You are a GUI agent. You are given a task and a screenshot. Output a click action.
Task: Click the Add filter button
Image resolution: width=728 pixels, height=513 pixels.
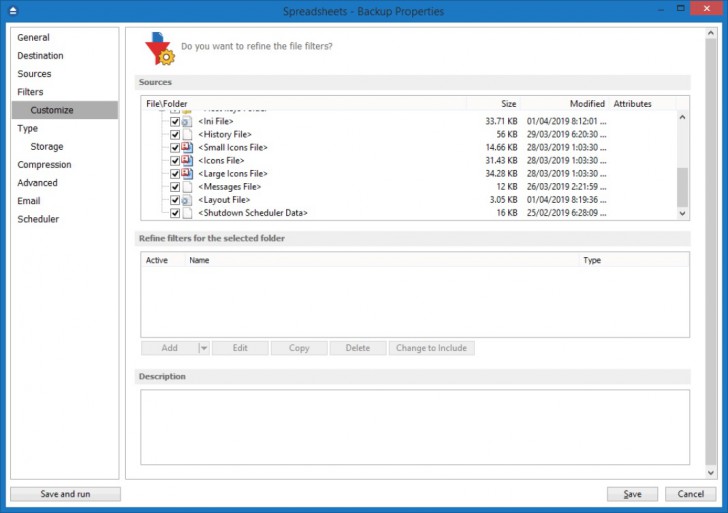coord(169,348)
